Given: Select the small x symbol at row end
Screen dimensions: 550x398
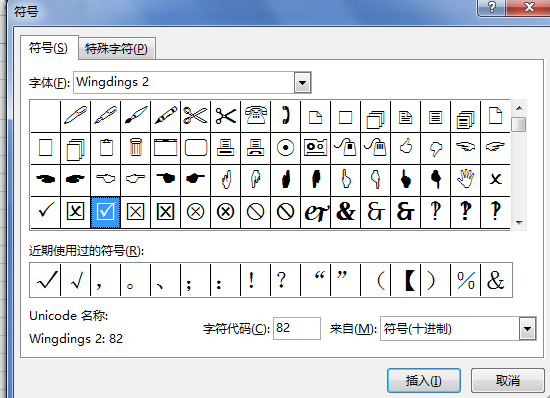Looking at the screenshot, I should pos(495,179).
